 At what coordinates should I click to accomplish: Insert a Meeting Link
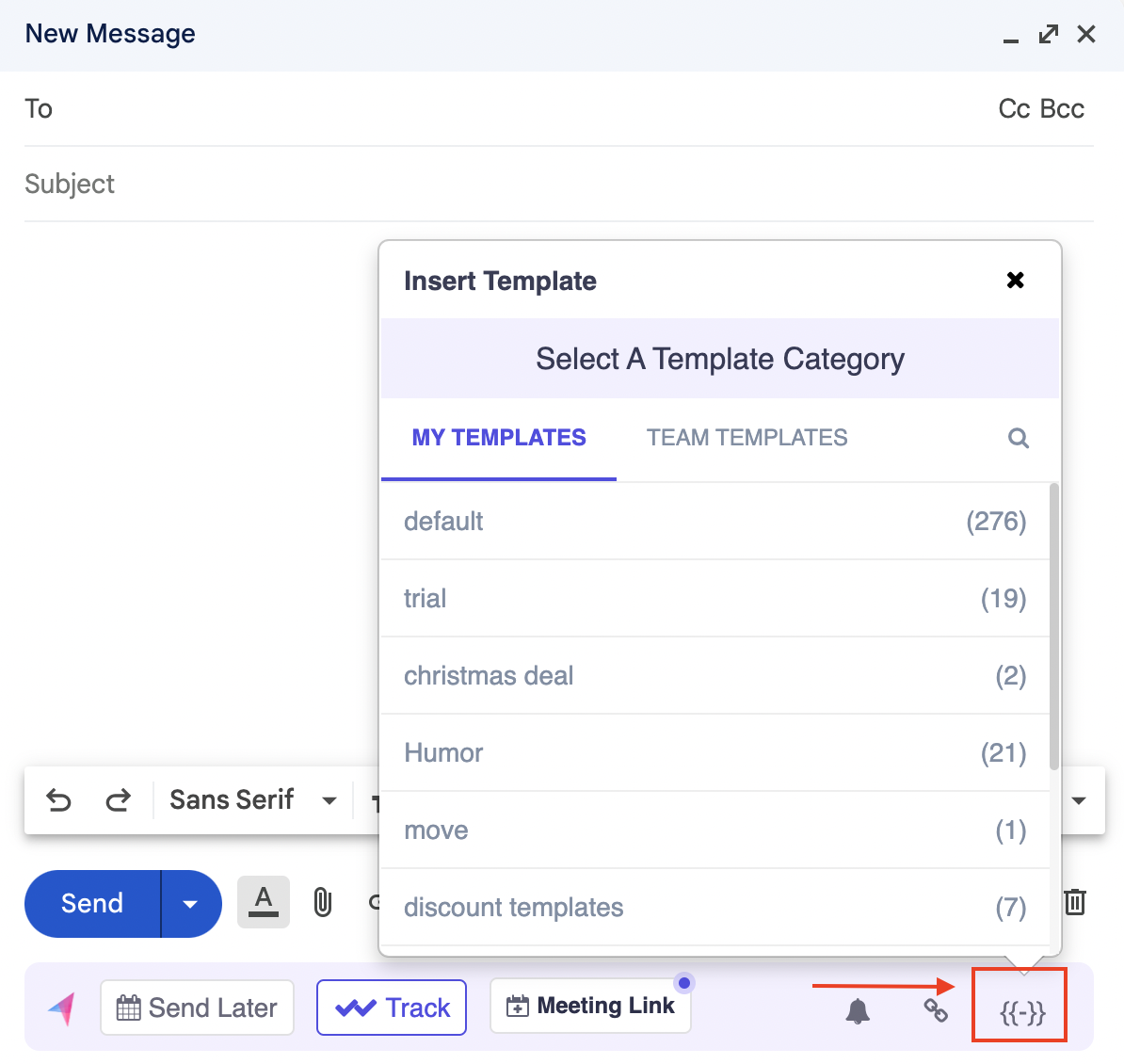590,1006
